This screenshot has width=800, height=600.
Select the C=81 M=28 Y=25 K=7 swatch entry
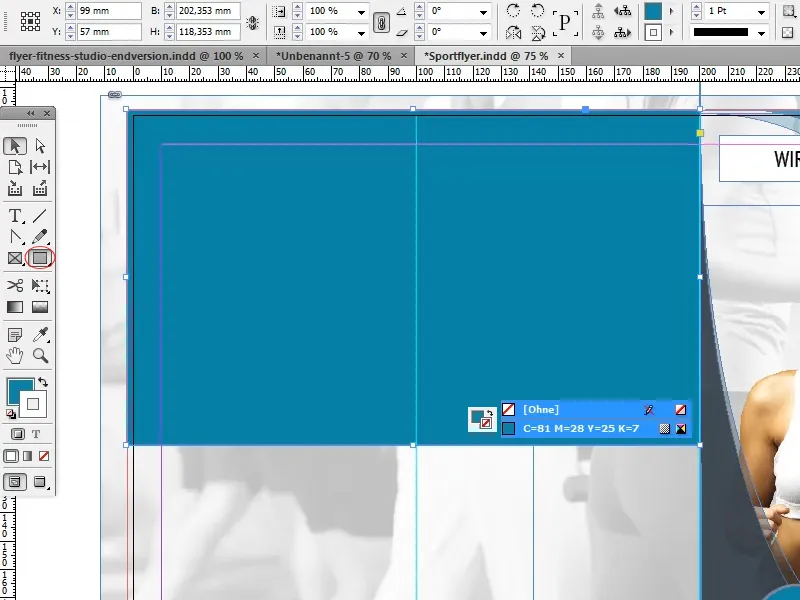click(595, 429)
